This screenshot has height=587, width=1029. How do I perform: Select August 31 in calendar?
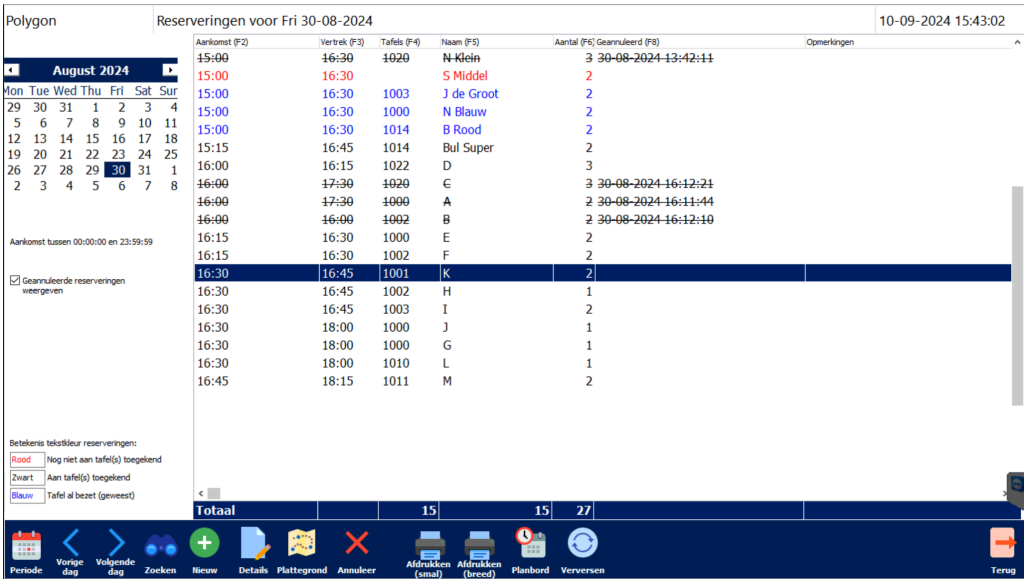pos(144,170)
